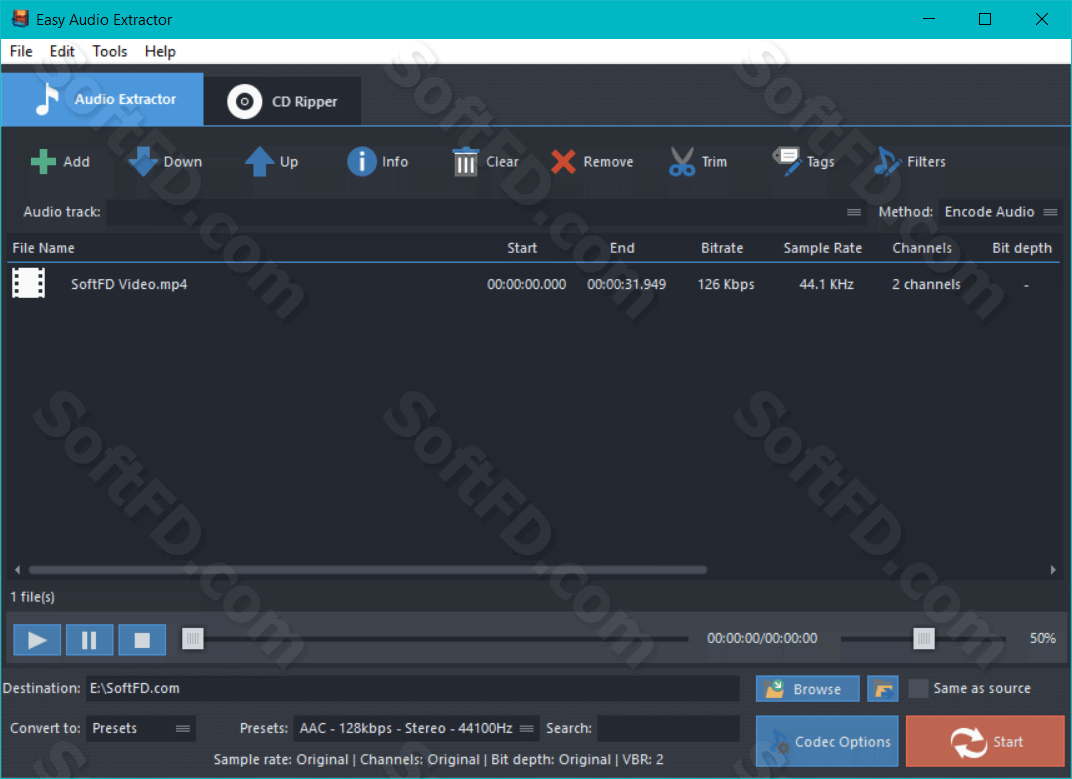Move file up with Up arrow
Viewport: 1072px width, 779px height.
pyautogui.click(x=260, y=162)
